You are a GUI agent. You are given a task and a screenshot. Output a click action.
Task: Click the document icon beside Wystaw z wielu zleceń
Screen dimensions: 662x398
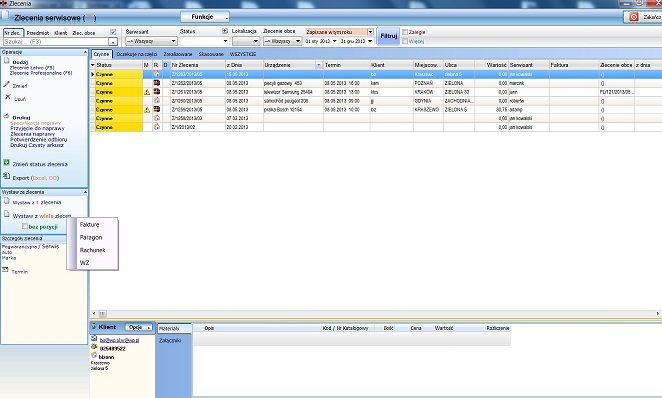[6, 214]
